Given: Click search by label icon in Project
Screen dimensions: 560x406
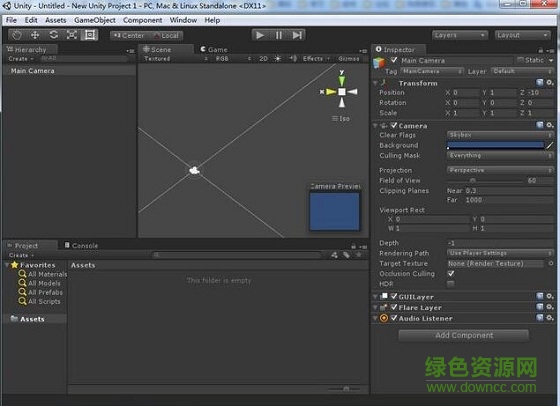Looking at the screenshot, I should click(346, 255).
